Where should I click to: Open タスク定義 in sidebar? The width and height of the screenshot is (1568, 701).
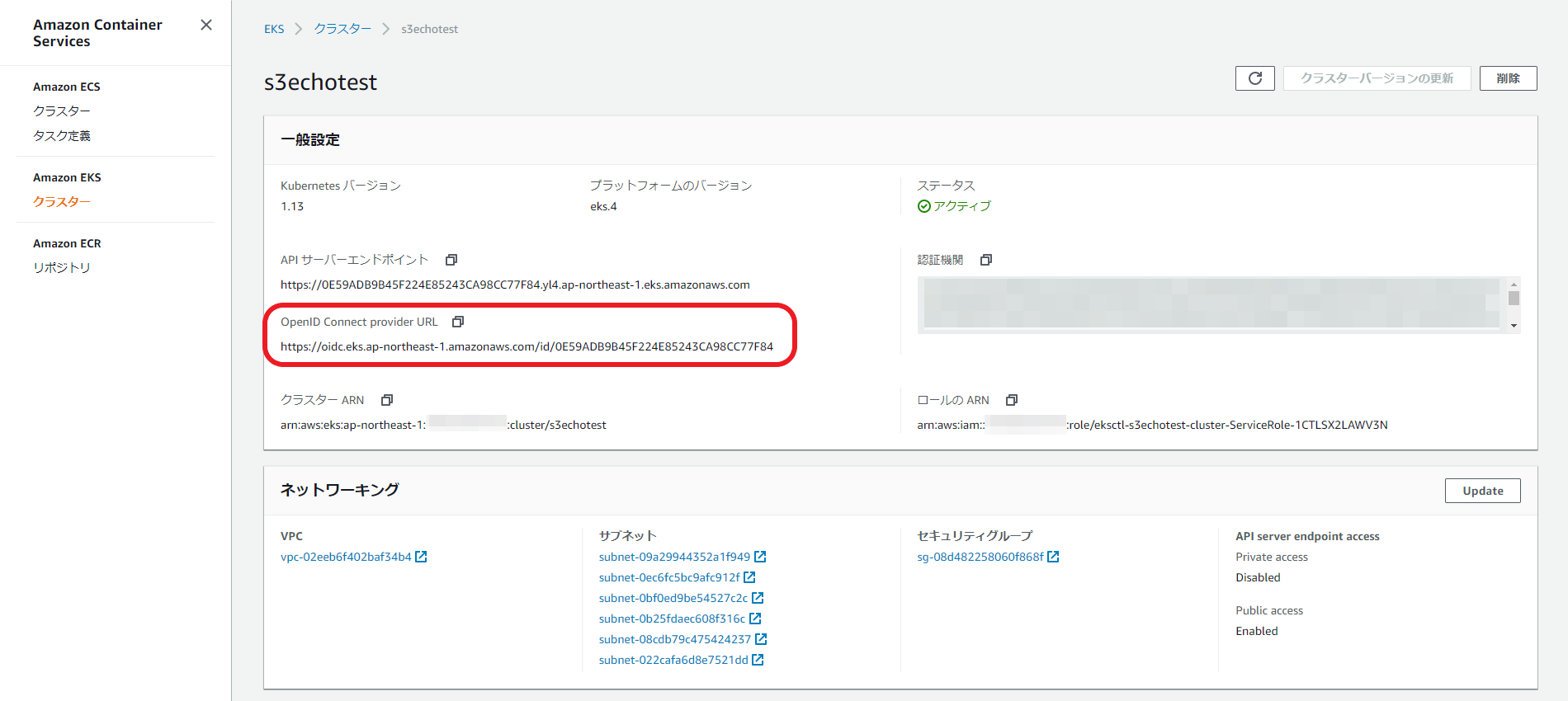coord(62,135)
